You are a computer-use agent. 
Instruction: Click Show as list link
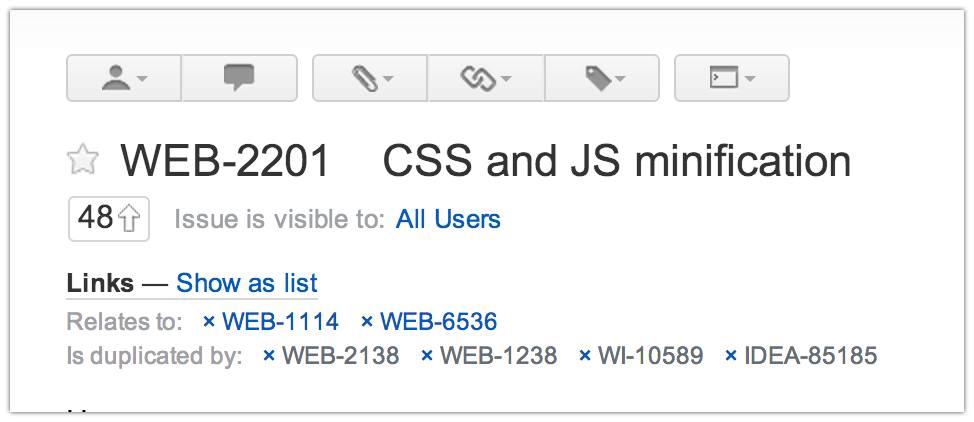coord(247,283)
